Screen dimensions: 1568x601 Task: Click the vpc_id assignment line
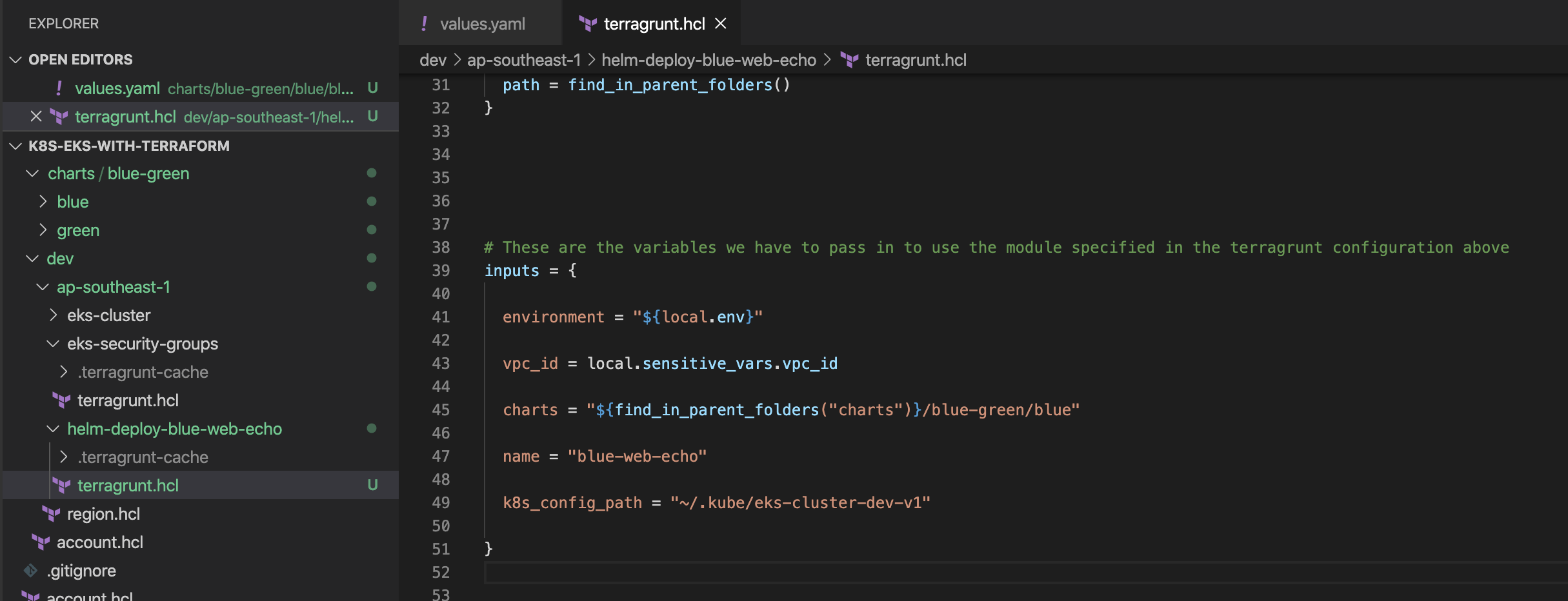[x=670, y=364]
